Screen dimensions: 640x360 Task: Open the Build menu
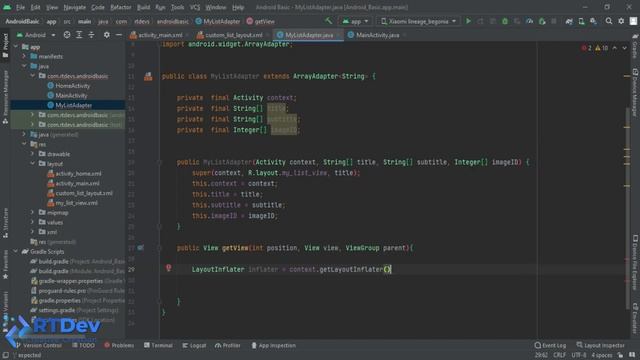pos(143,7)
